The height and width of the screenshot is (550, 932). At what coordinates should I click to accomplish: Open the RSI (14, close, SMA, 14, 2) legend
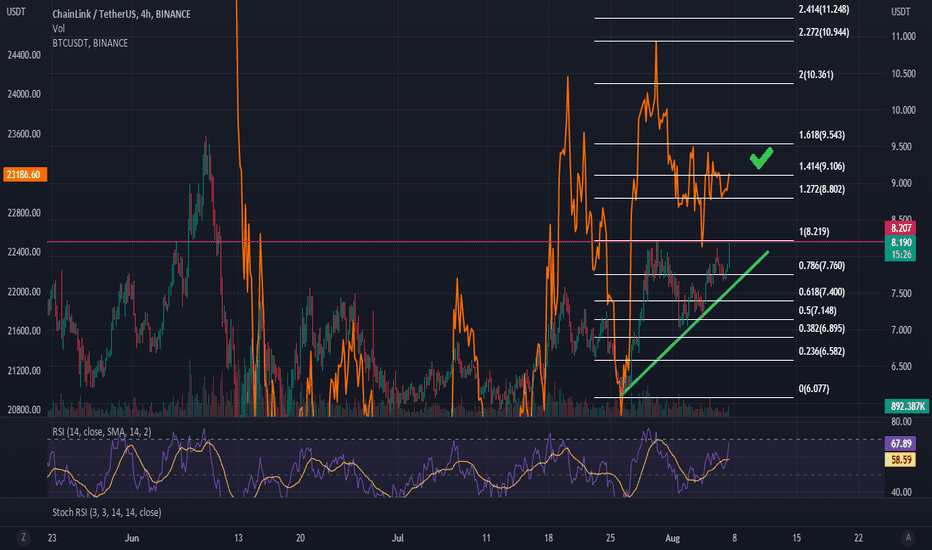point(102,432)
